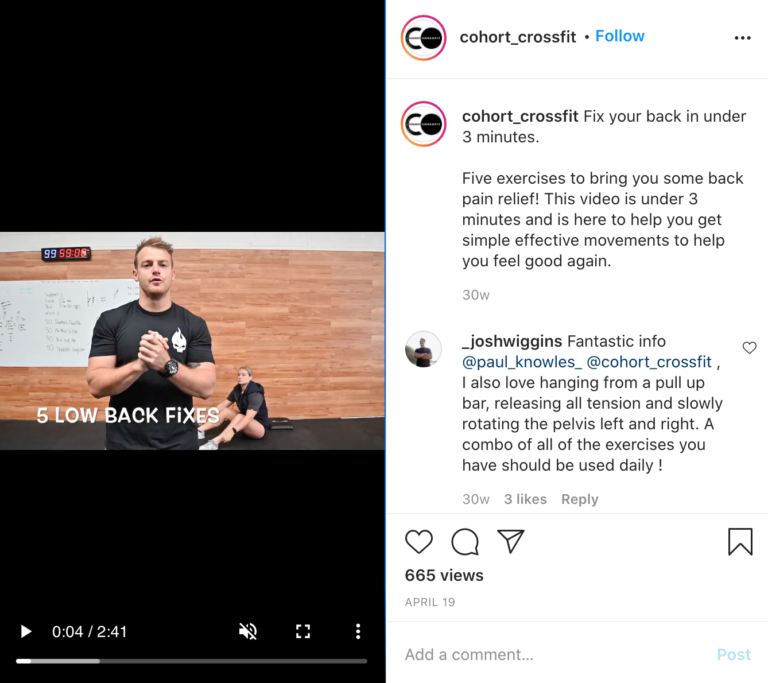Like the post with heart icon
Screen dimensions: 768x683
click(x=419, y=542)
